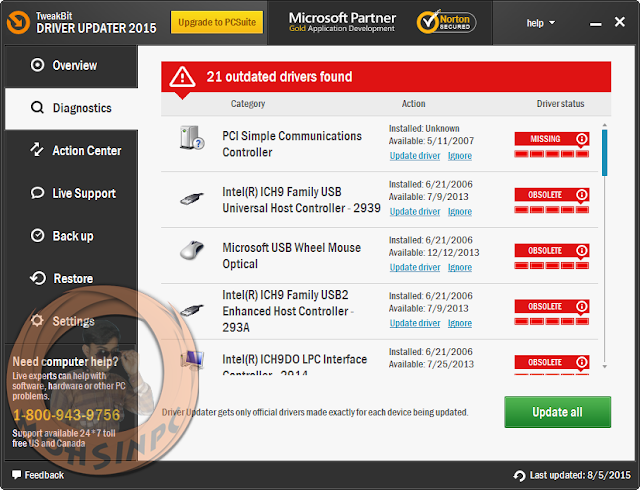Click the PCI Simple Communications device icon
Image resolution: width=640 pixels, height=490 pixels.
(192, 138)
